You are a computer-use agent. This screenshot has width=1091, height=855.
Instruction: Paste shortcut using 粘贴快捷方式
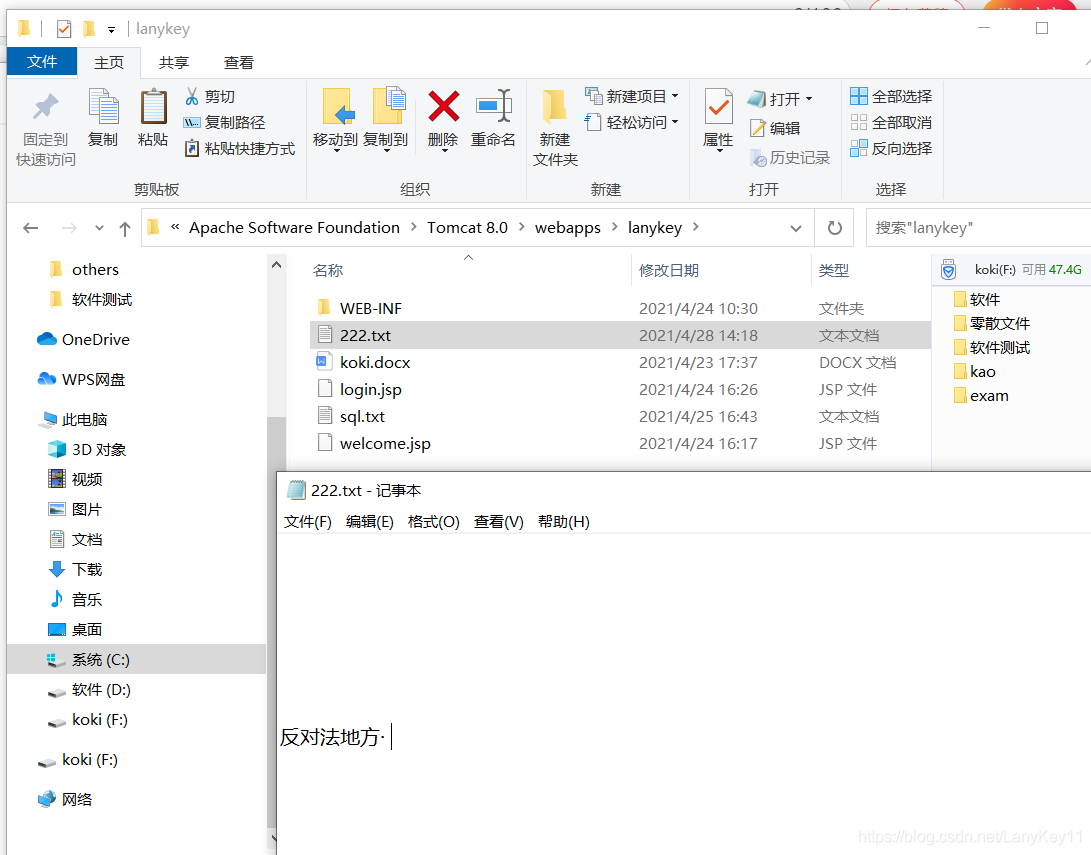pos(239,148)
